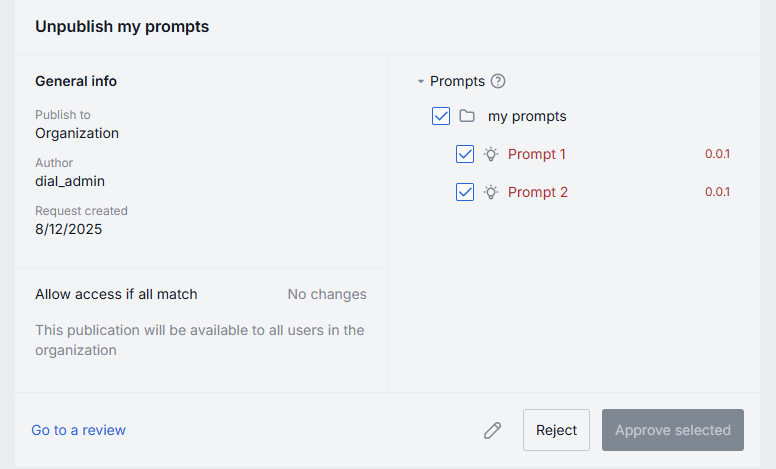Click the Allow access if all match heading
Viewport: 776px width, 469px height.
coord(116,294)
